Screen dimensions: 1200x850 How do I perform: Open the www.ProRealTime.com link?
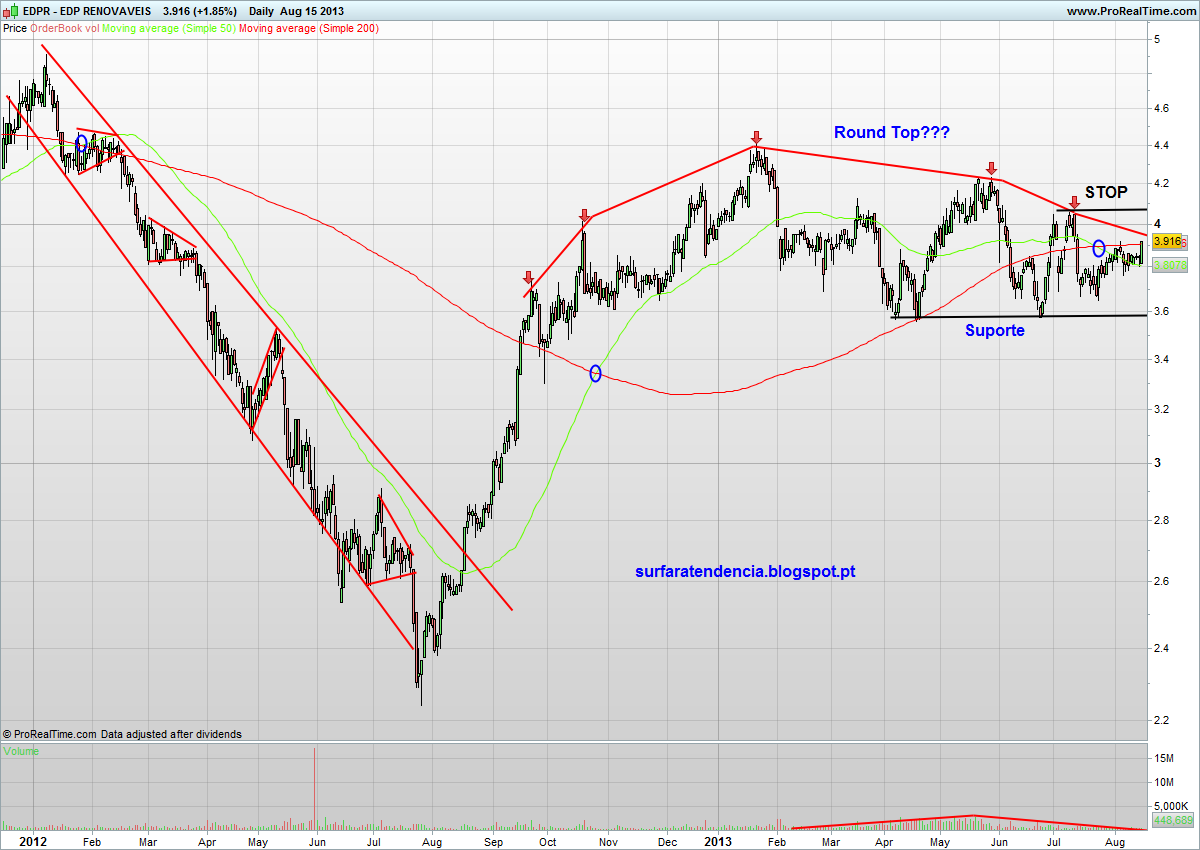1131,11
